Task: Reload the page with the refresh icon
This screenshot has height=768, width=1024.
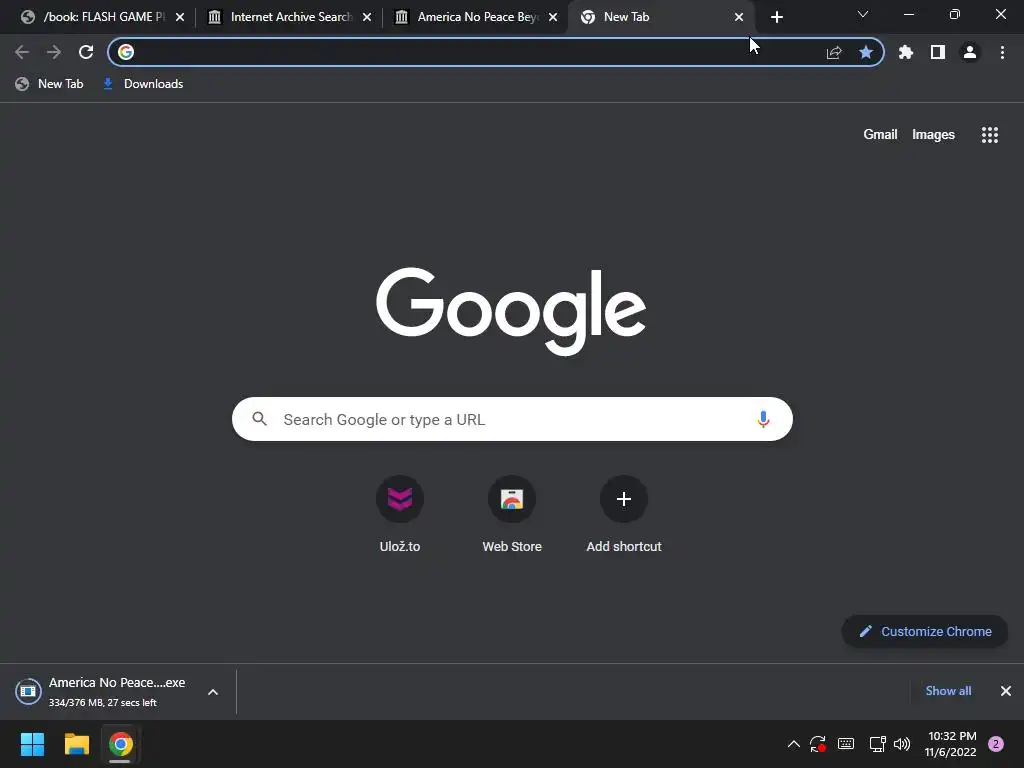Action: click(86, 52)
